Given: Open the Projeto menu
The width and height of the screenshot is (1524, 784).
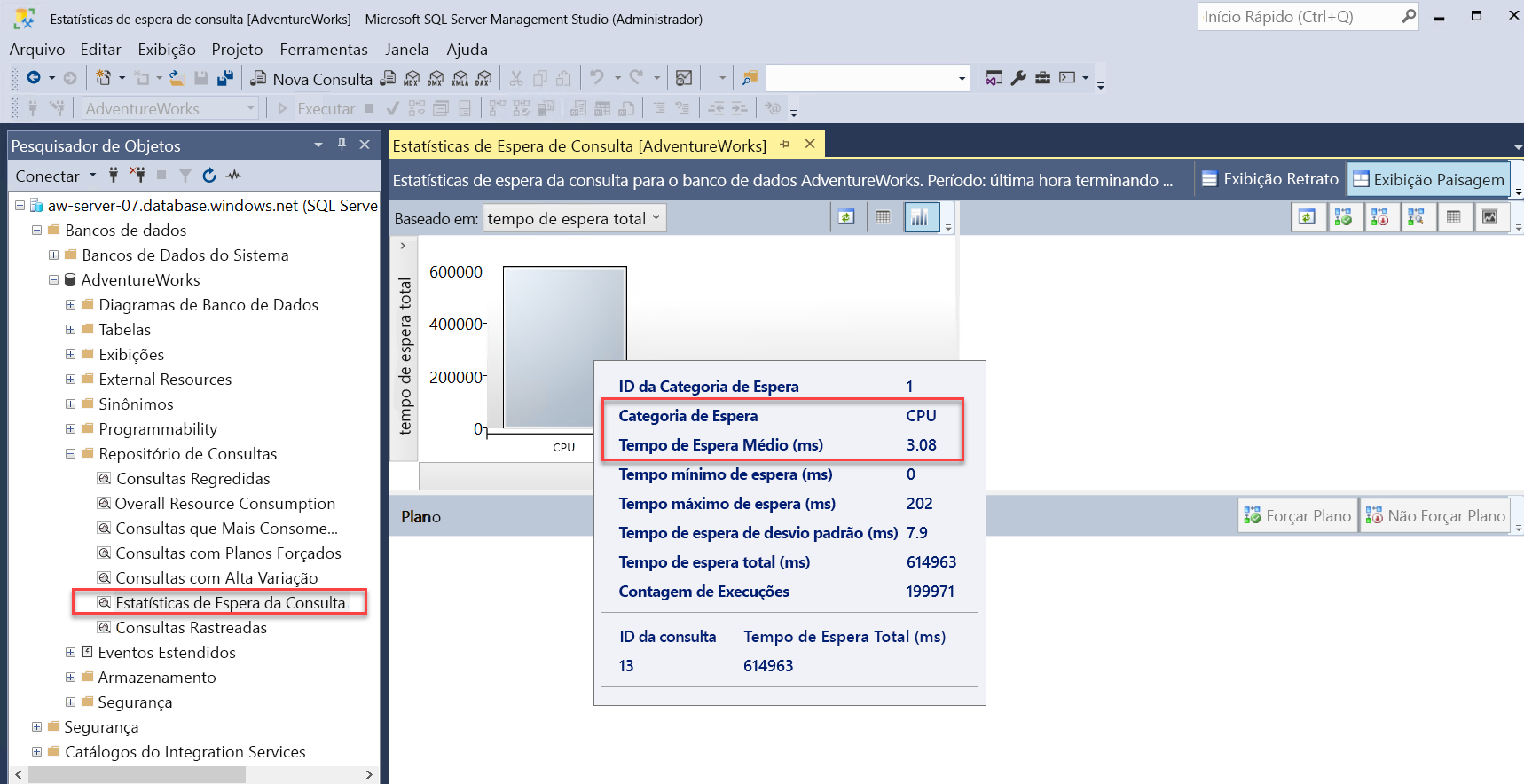Looking at the screenshot, I should [237, 50].
